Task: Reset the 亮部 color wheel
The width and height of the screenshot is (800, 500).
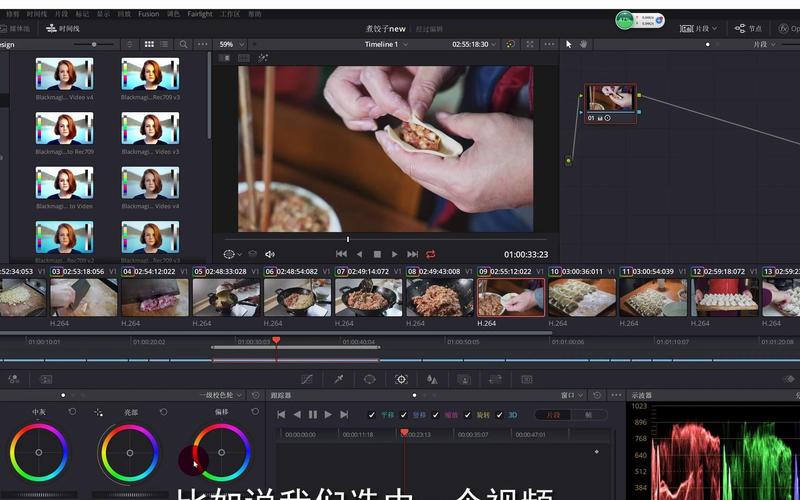Action: click(163, 412)
